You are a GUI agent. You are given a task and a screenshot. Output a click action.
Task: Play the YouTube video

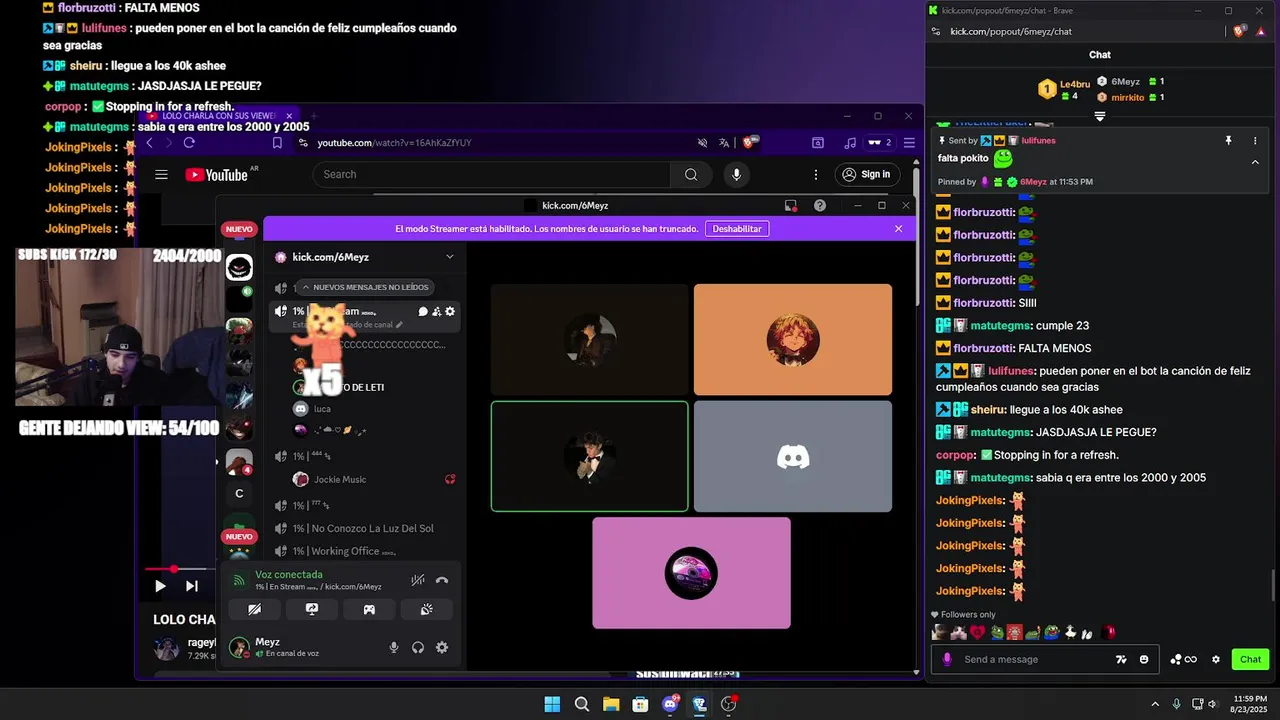coord(160,586)
